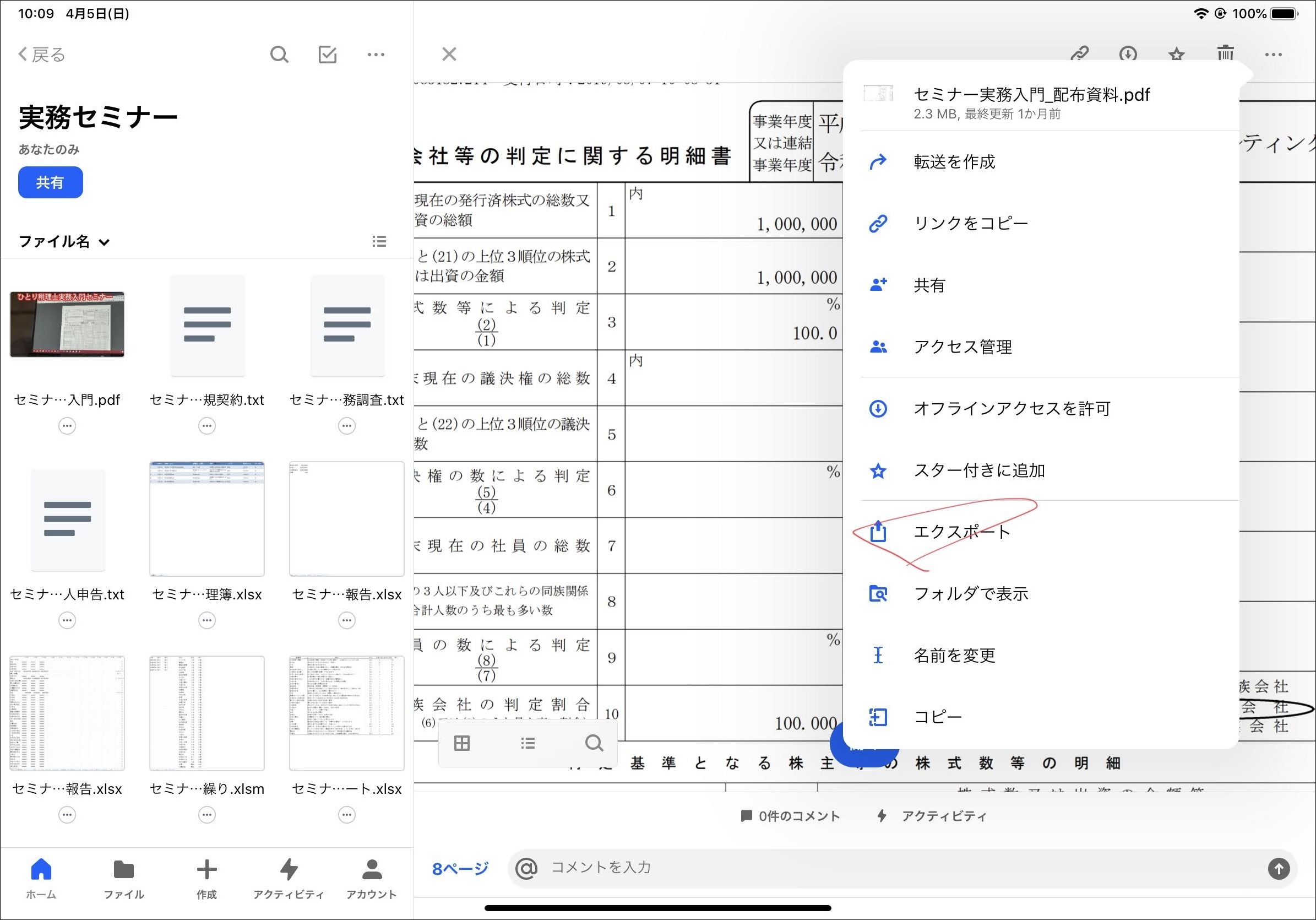1316x920 pixels.
Task: Open the セミナ…入門.pdf thumbnail
Action: pos(67,324)
